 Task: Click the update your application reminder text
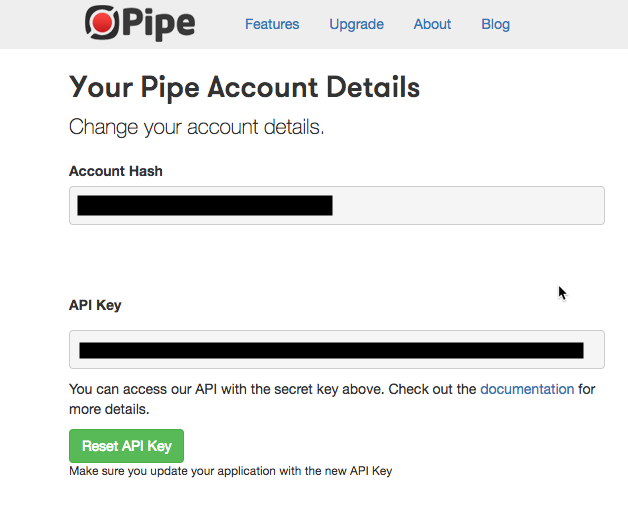point(231,471)
